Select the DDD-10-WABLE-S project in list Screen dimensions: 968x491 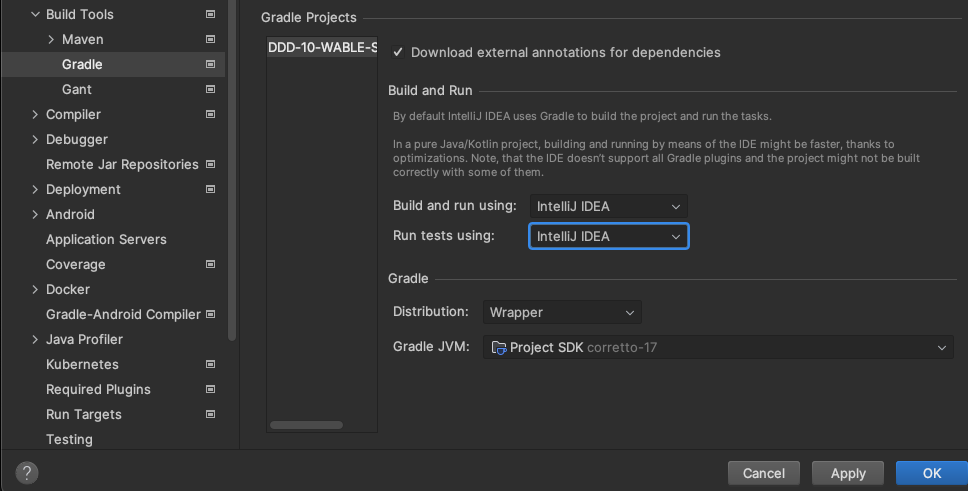(322, 48)
